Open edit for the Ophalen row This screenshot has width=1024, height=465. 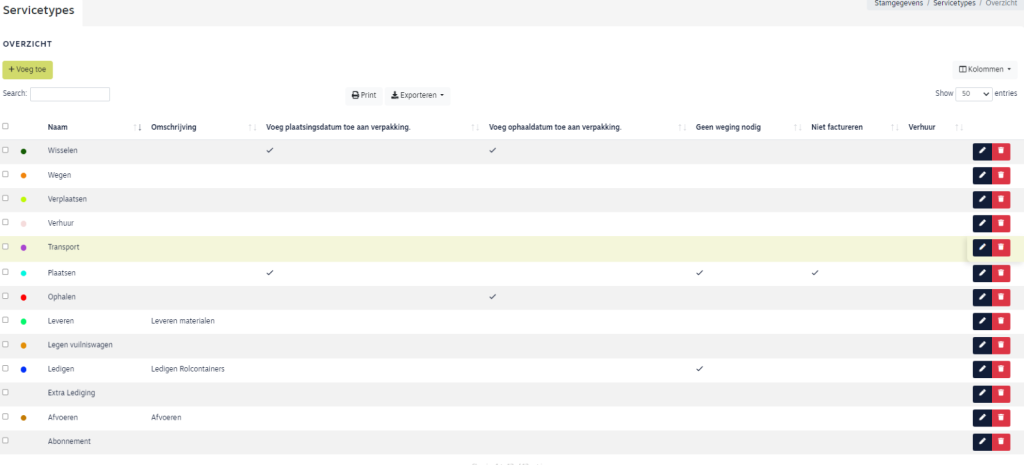pos(982,297)
